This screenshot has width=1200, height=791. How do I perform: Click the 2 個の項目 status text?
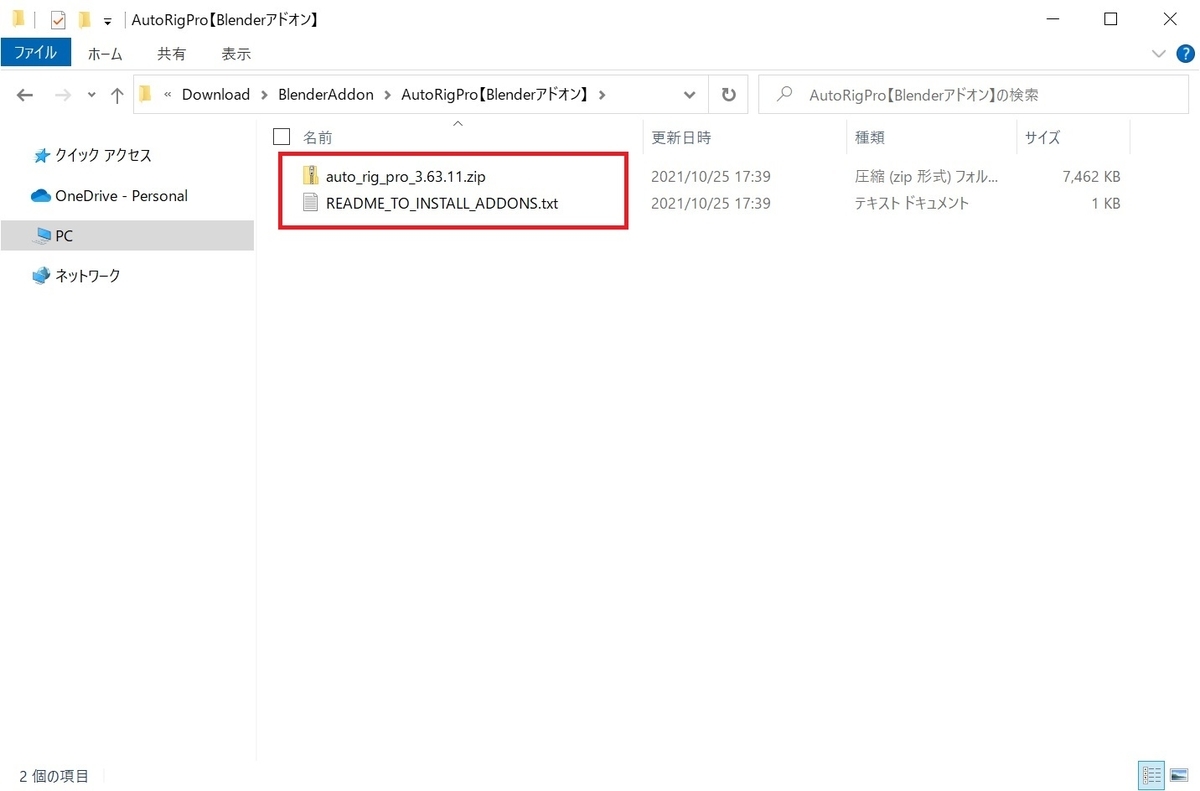(54, 775)
